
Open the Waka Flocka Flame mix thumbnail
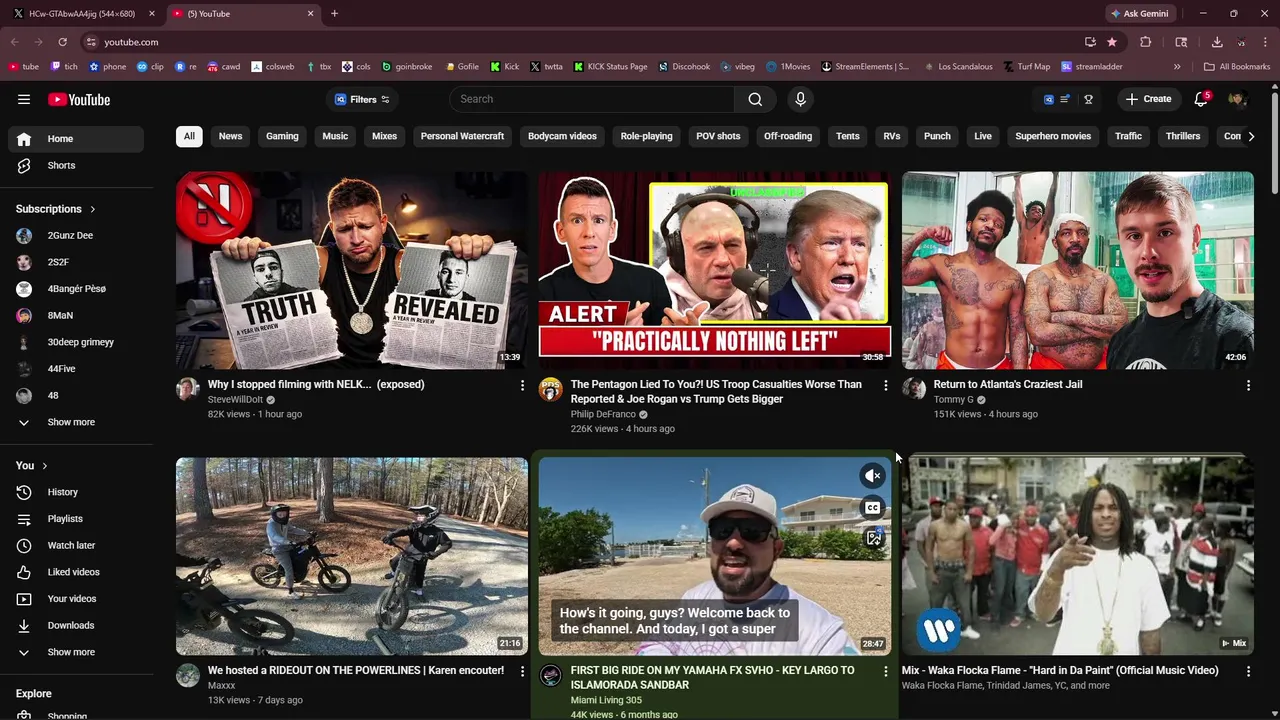(1078, 556)
